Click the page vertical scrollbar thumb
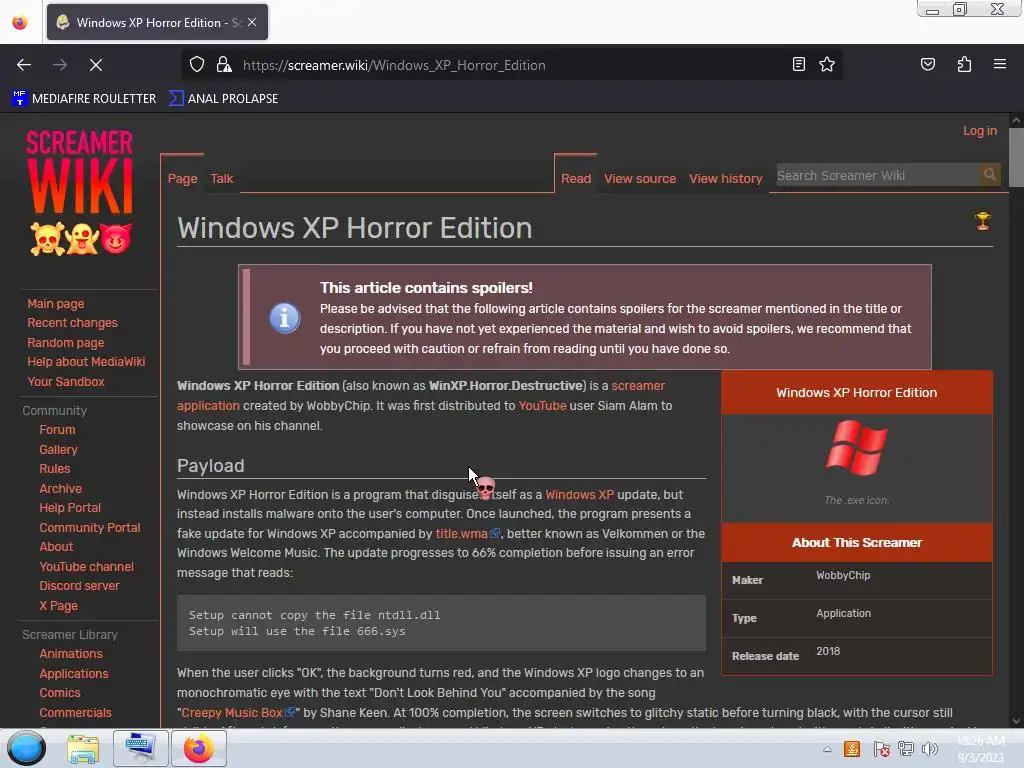 click(x=1016, y=157)
